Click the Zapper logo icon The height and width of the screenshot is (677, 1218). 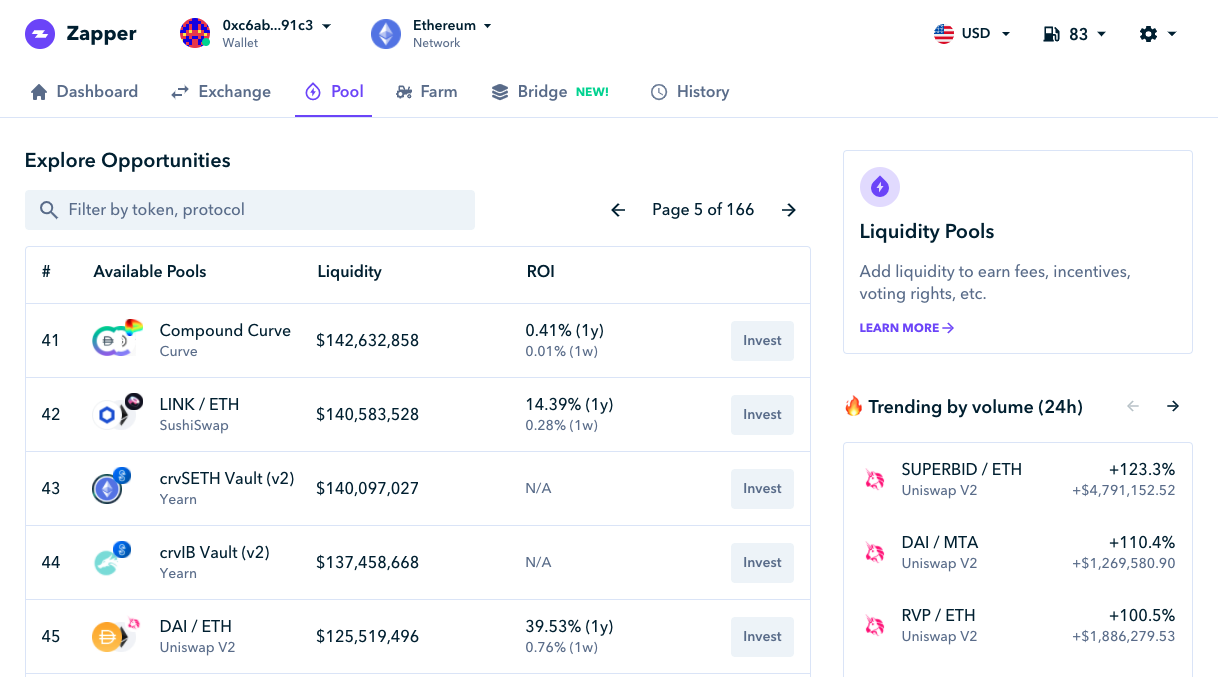point(40,34)
